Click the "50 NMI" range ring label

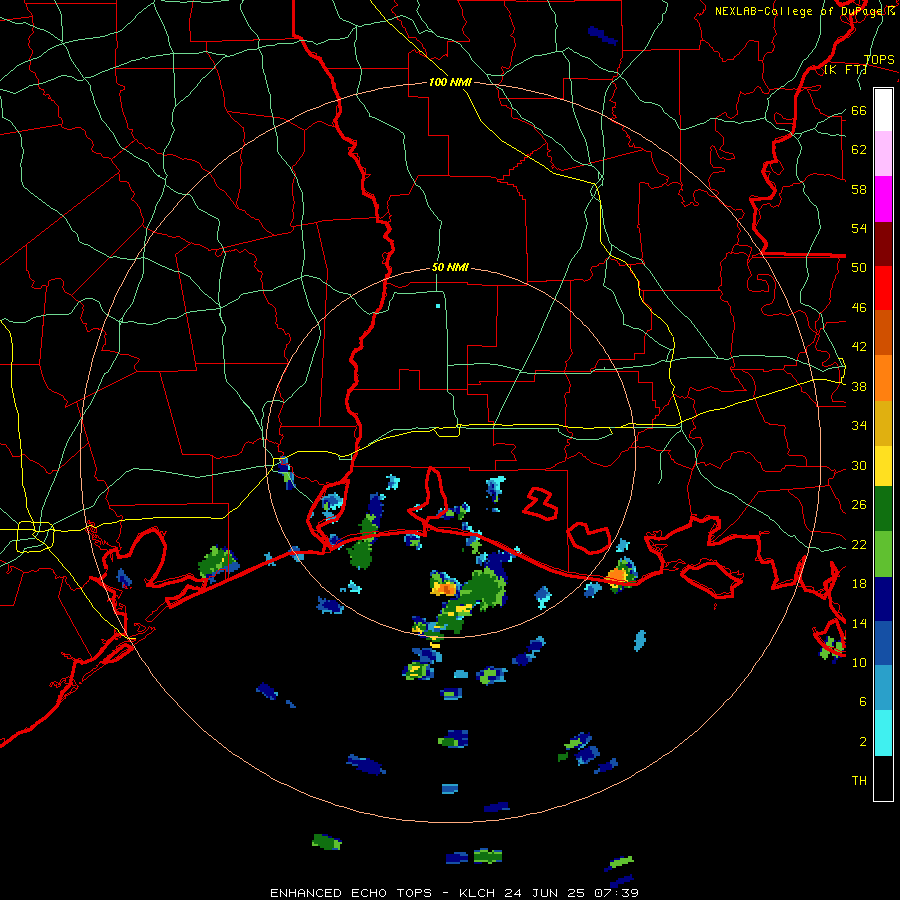pyautogui.click(x=450, y=267)
